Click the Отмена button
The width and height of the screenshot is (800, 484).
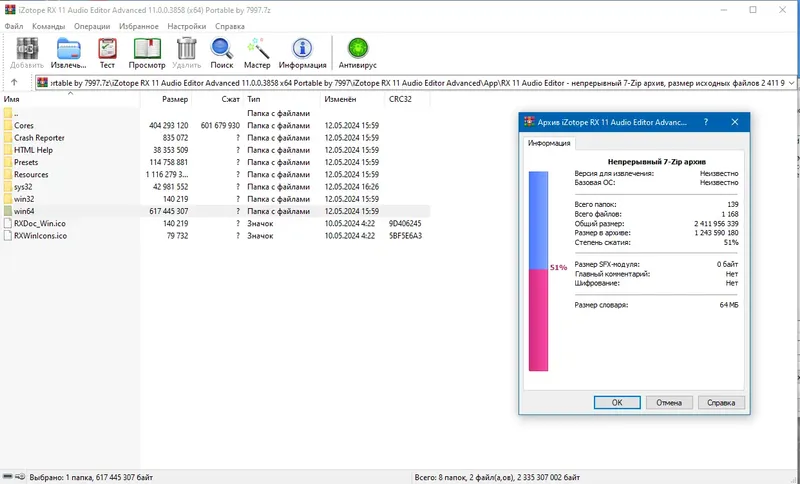[669, 402]
